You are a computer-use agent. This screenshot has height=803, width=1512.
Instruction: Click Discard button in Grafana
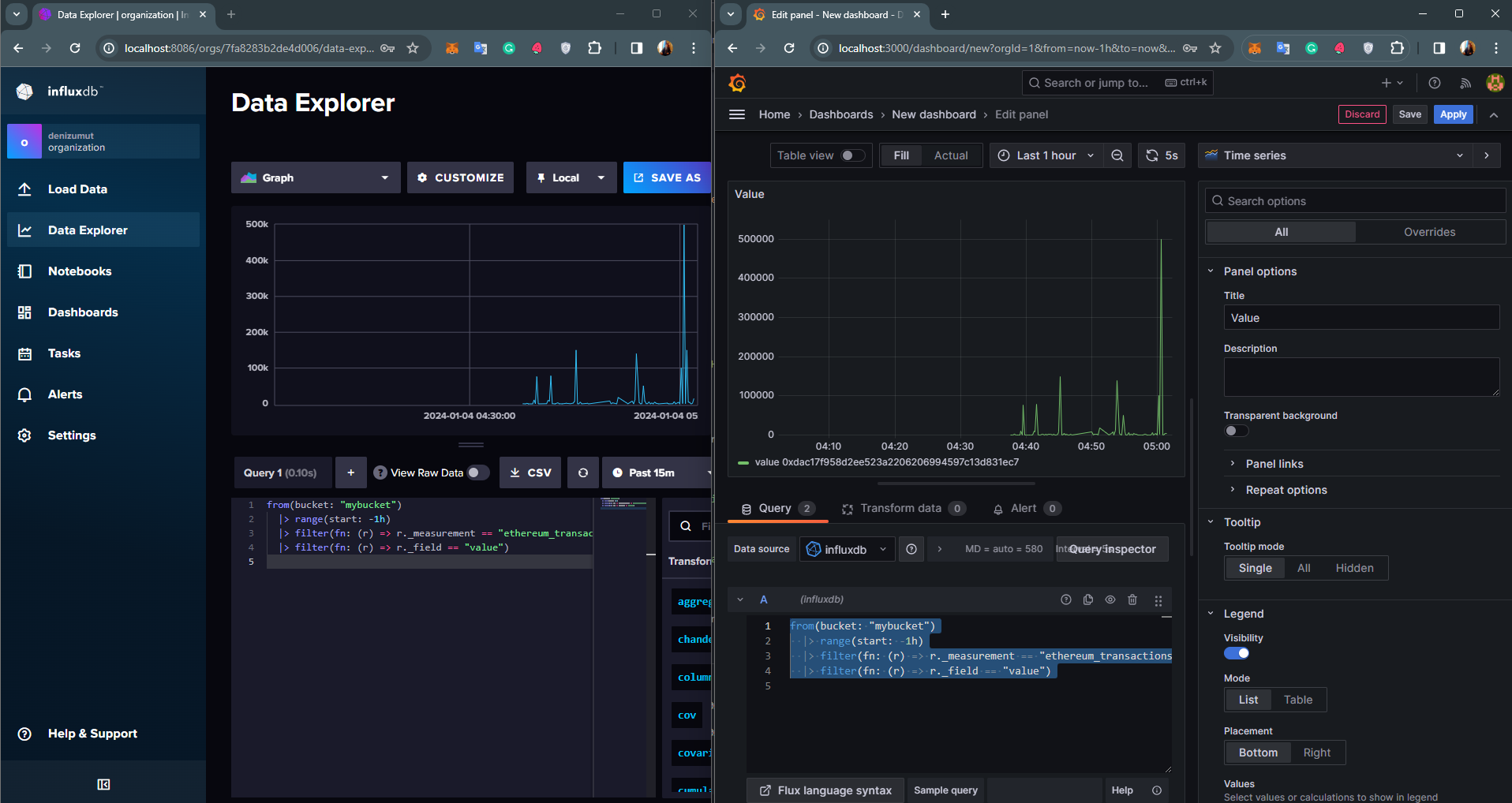click(x=1362, y=114)
